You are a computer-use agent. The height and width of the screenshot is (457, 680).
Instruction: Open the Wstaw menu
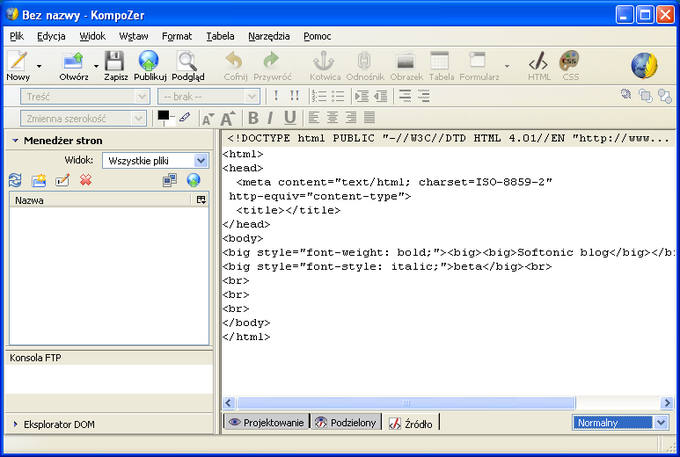click(134, 36)
